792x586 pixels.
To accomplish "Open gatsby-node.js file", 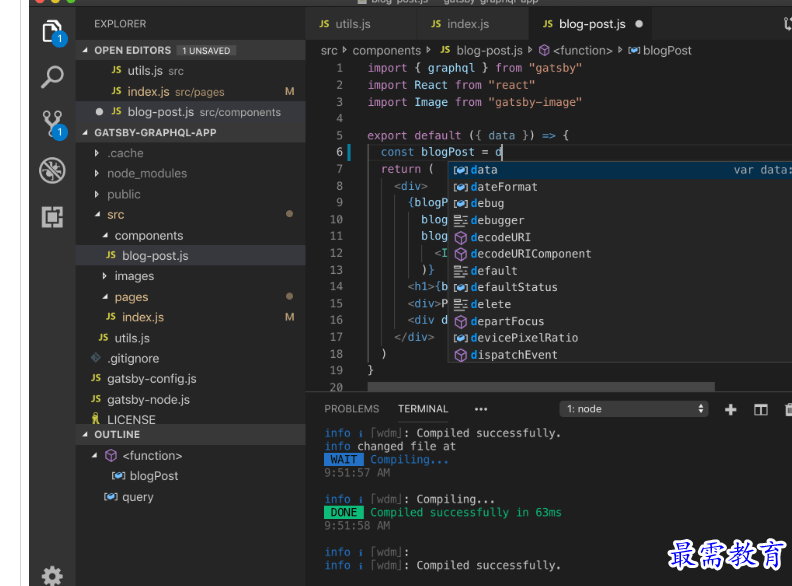I will click(191, 400).
